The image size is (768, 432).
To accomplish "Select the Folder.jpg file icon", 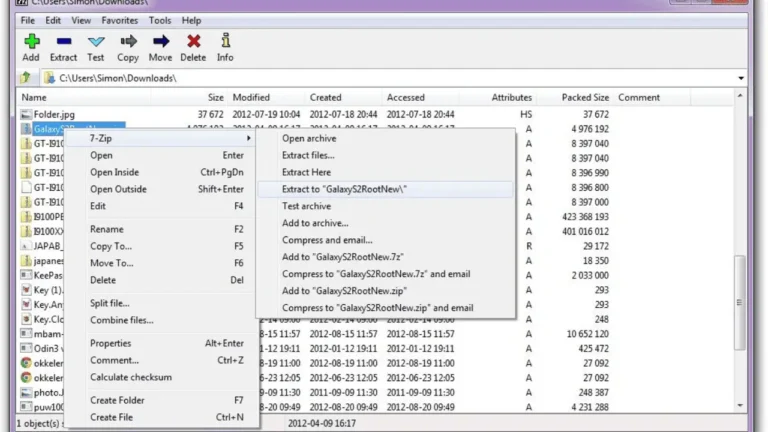I will click(x=26, y=114).
